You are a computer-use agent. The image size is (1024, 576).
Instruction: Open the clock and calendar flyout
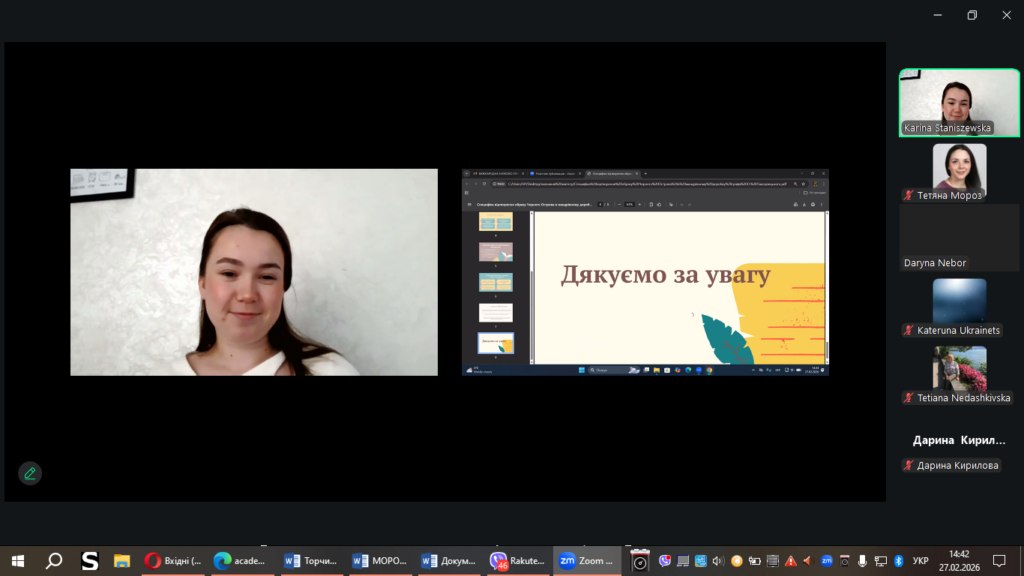959,561
